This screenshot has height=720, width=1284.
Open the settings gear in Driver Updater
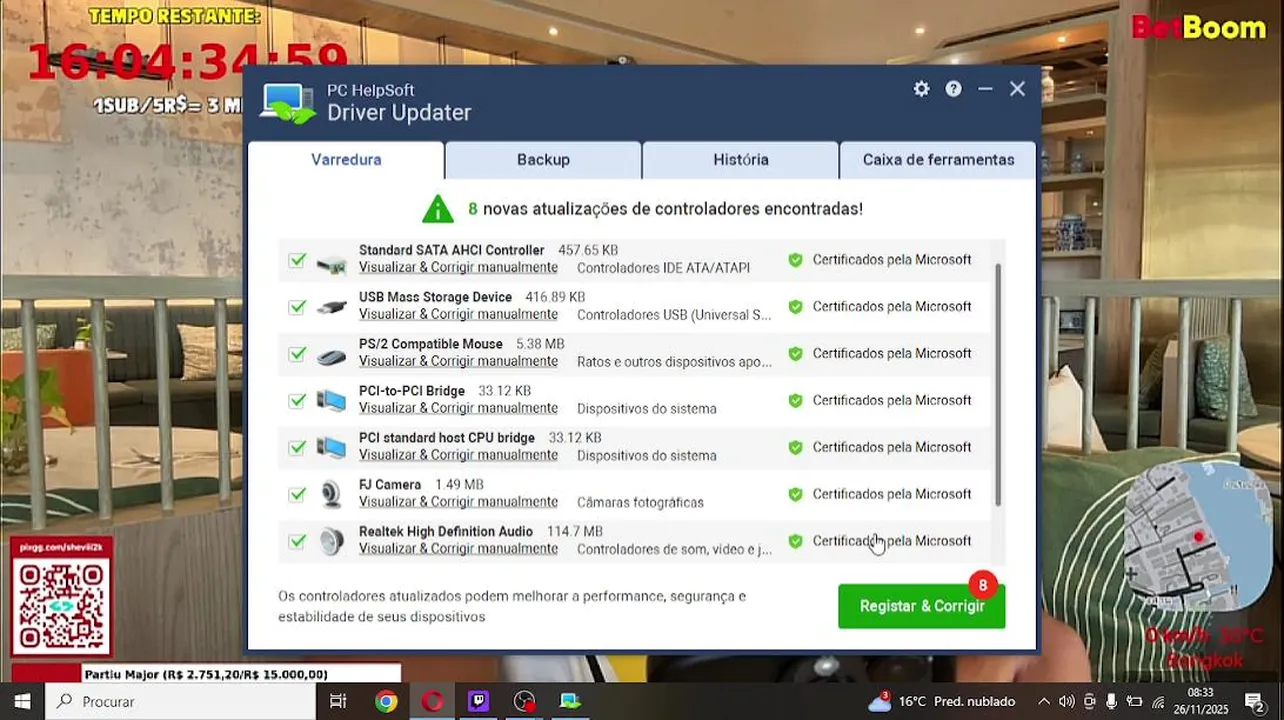tap(921, 89)
